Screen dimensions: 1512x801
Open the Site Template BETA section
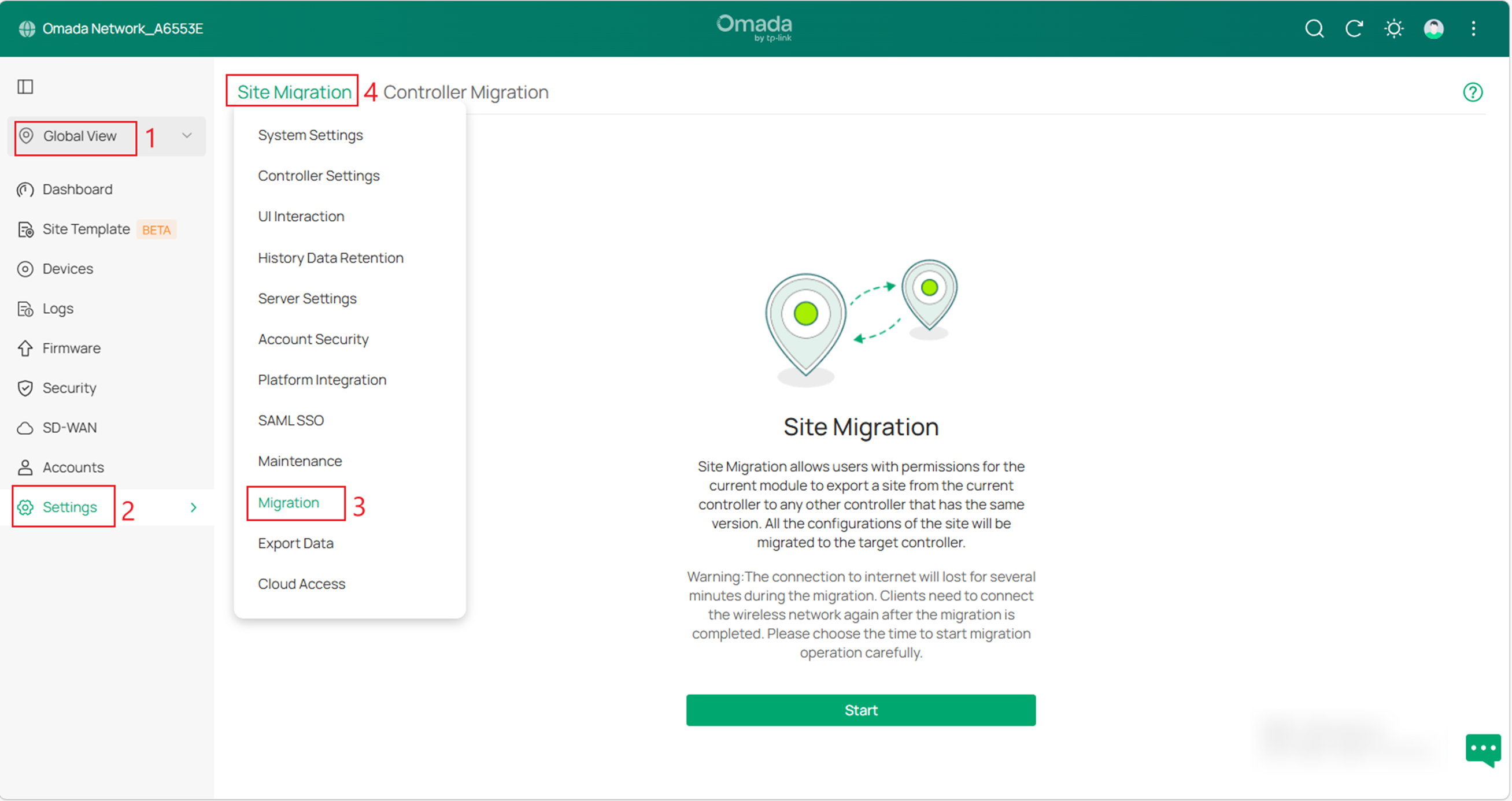86,229
